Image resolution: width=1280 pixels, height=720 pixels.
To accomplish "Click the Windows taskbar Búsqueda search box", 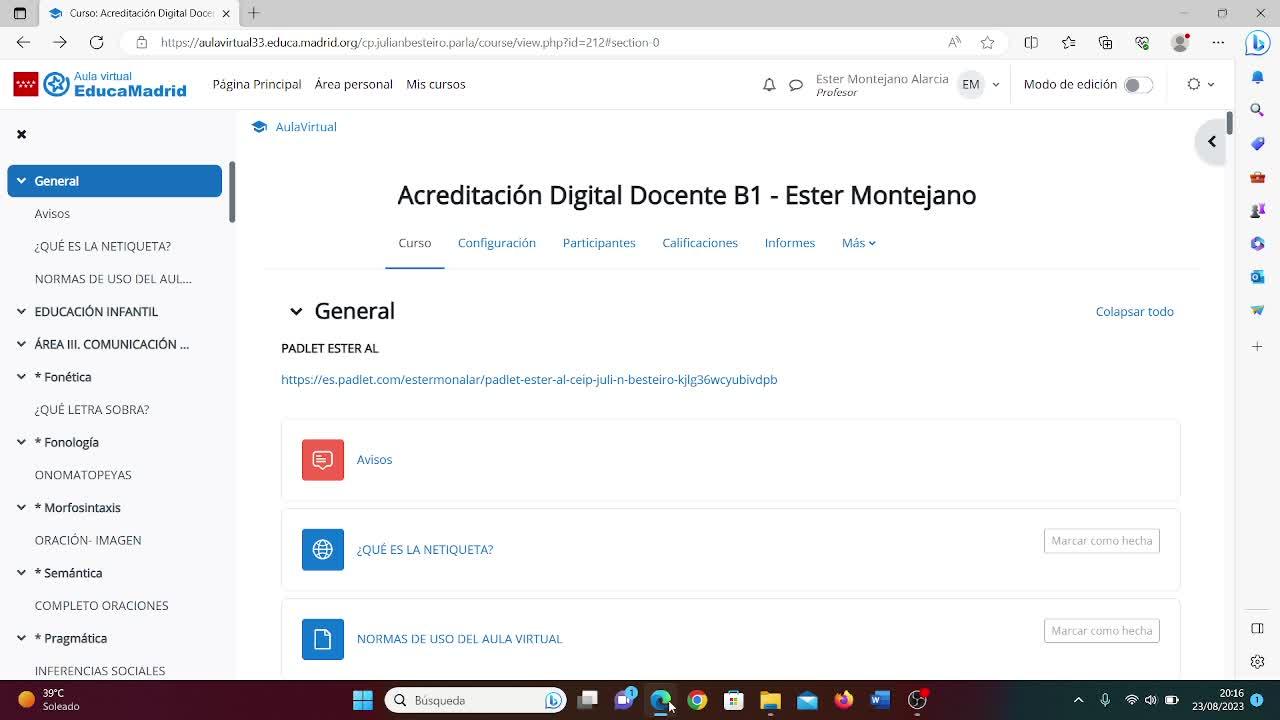I will coord(476,700).
